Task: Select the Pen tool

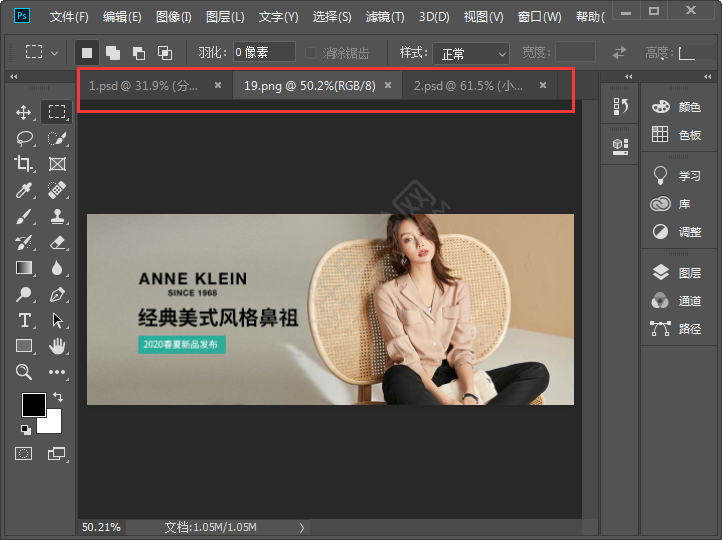Action: (57, 294)
